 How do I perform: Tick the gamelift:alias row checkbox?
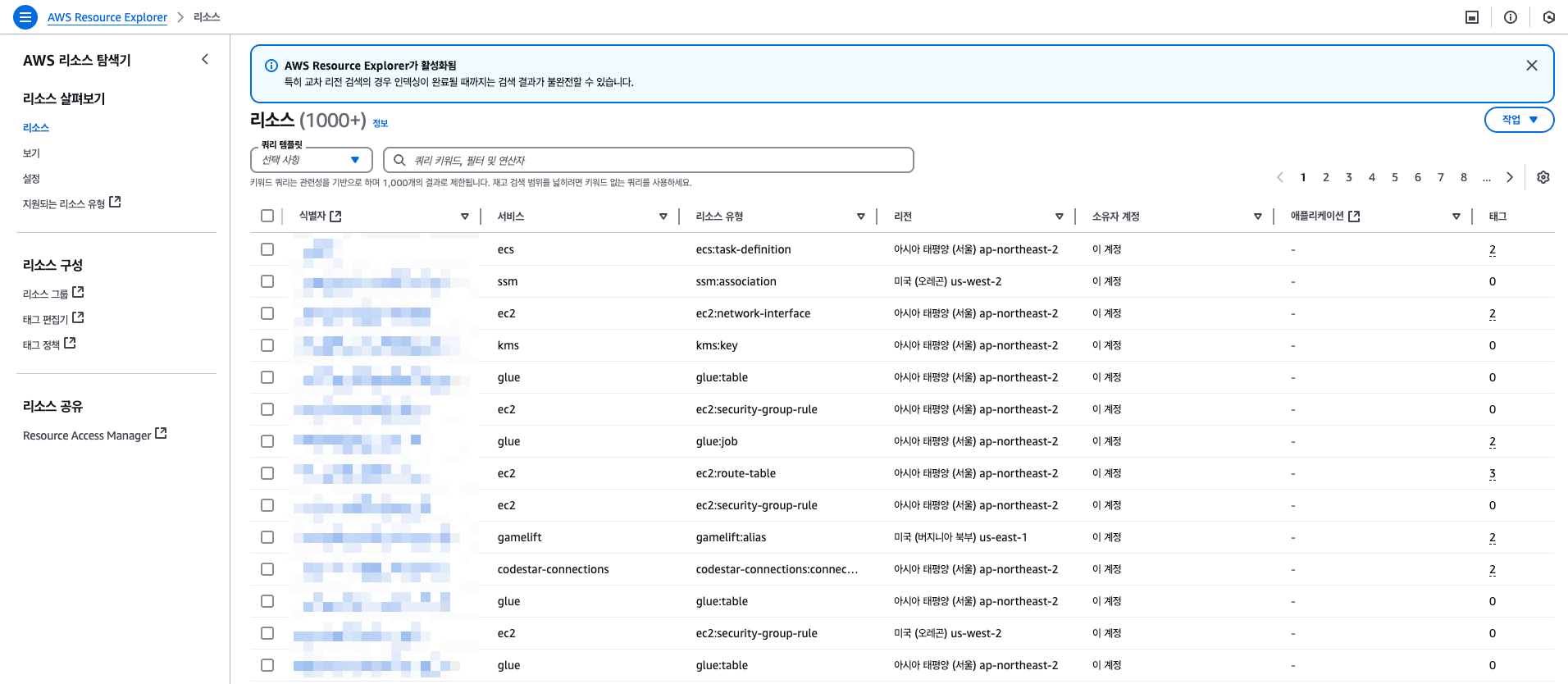coord(267,537)
